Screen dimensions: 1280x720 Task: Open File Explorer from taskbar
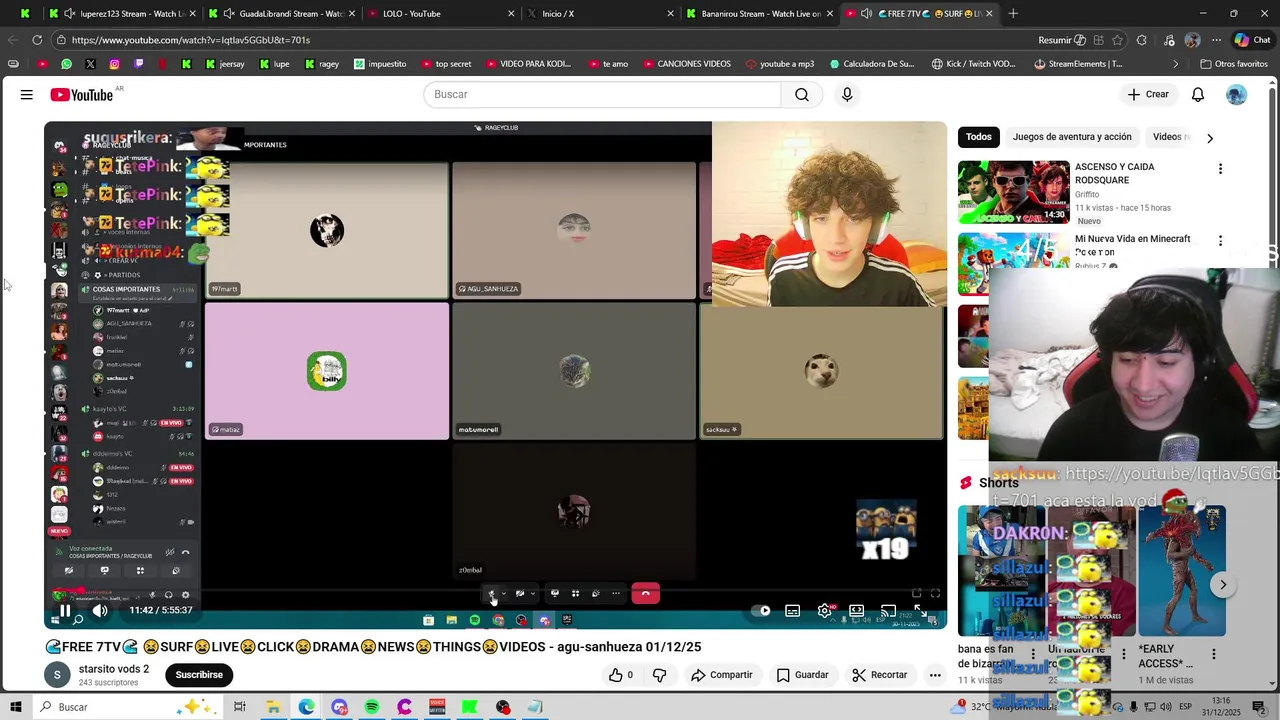[272, 707]
